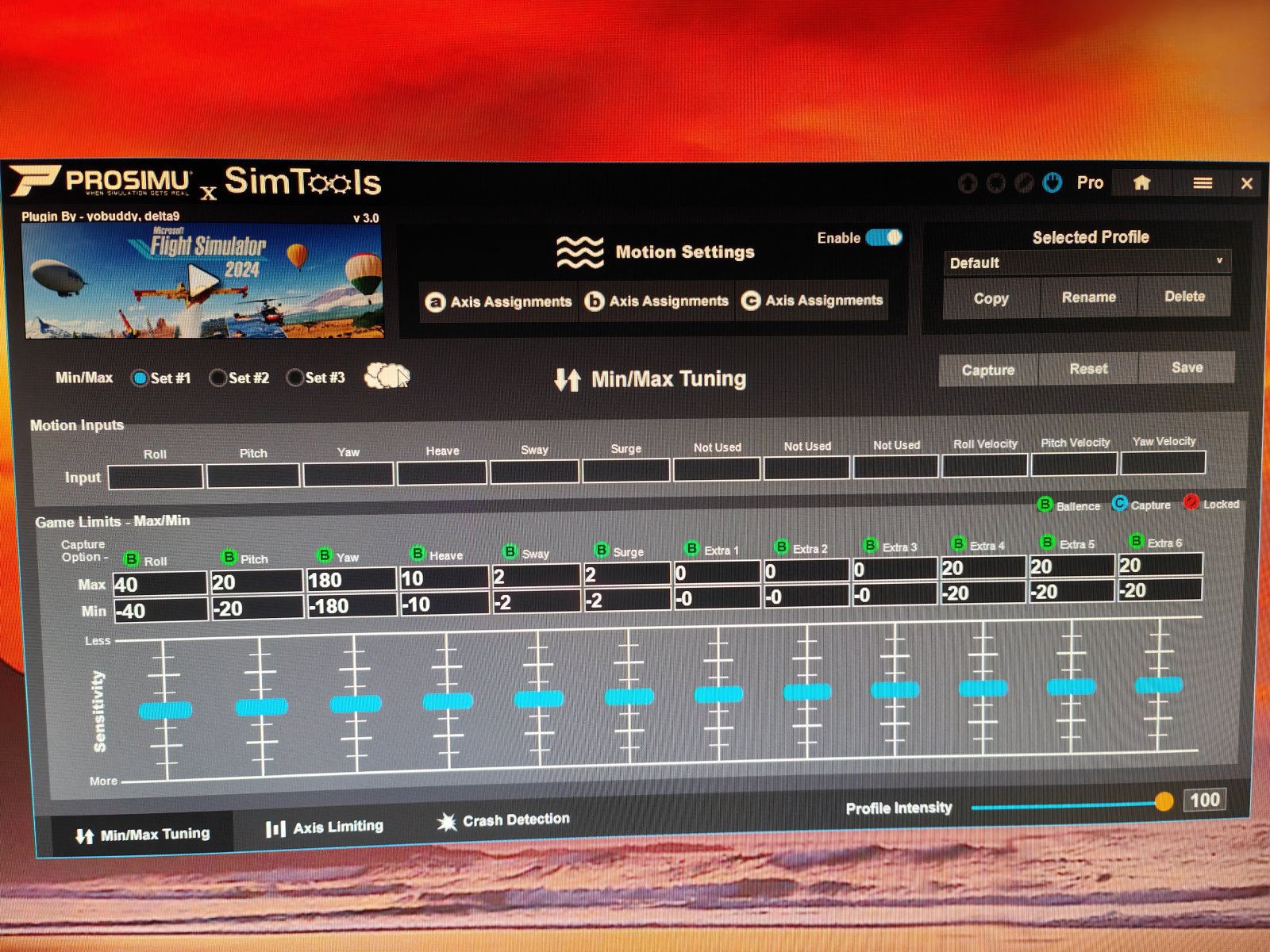Click the blue power icon near Pro
This screenshot has width=1270, height=952.
[1053, 182]
